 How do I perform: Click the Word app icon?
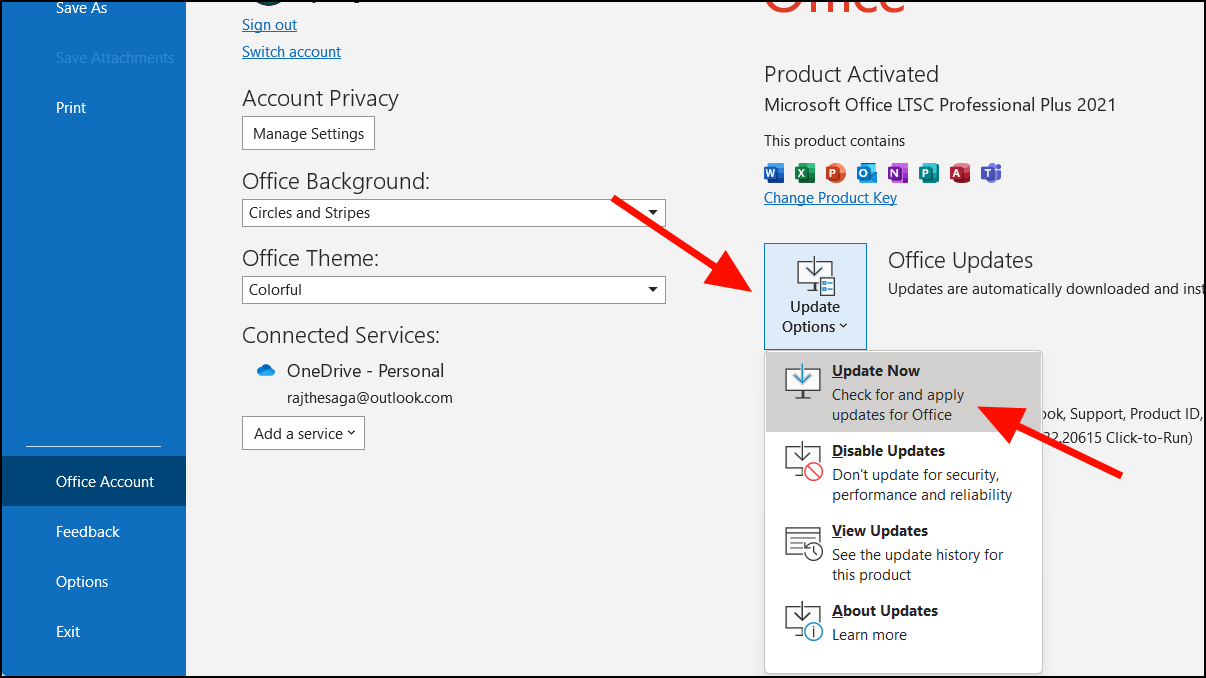[774, 173]
